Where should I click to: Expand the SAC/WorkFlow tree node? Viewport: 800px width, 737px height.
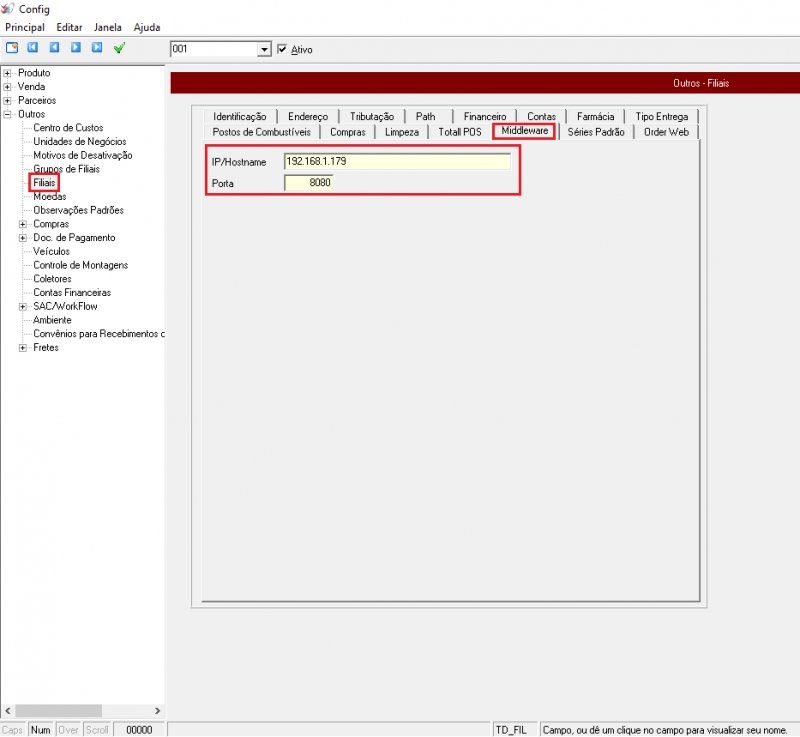[x=23, y=306]
